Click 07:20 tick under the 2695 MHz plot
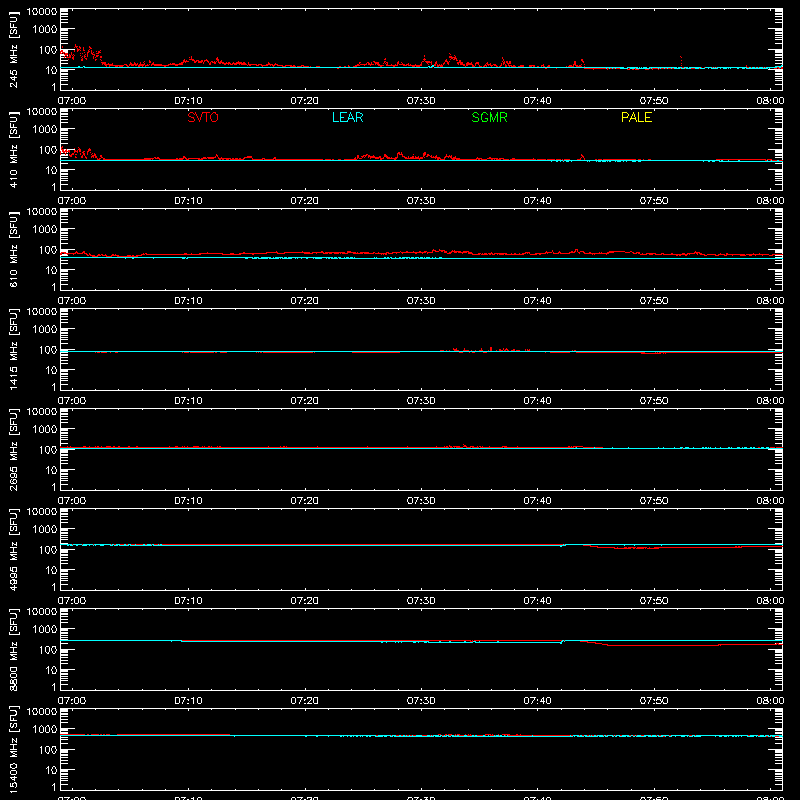 coord(305,501)
